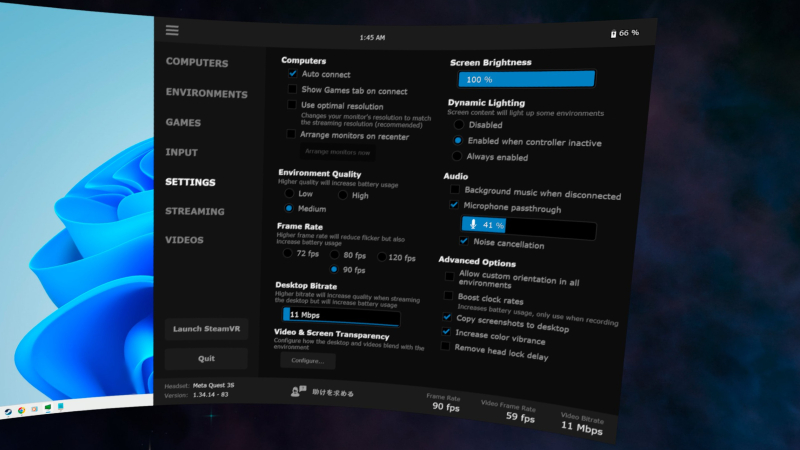Uncheck the Auto connect checkbox

292,74
